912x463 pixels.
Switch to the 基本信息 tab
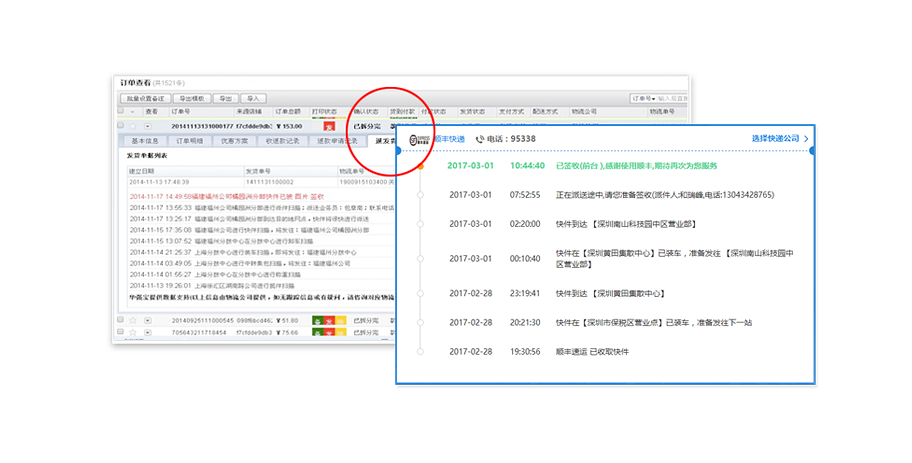pos(146,141)
